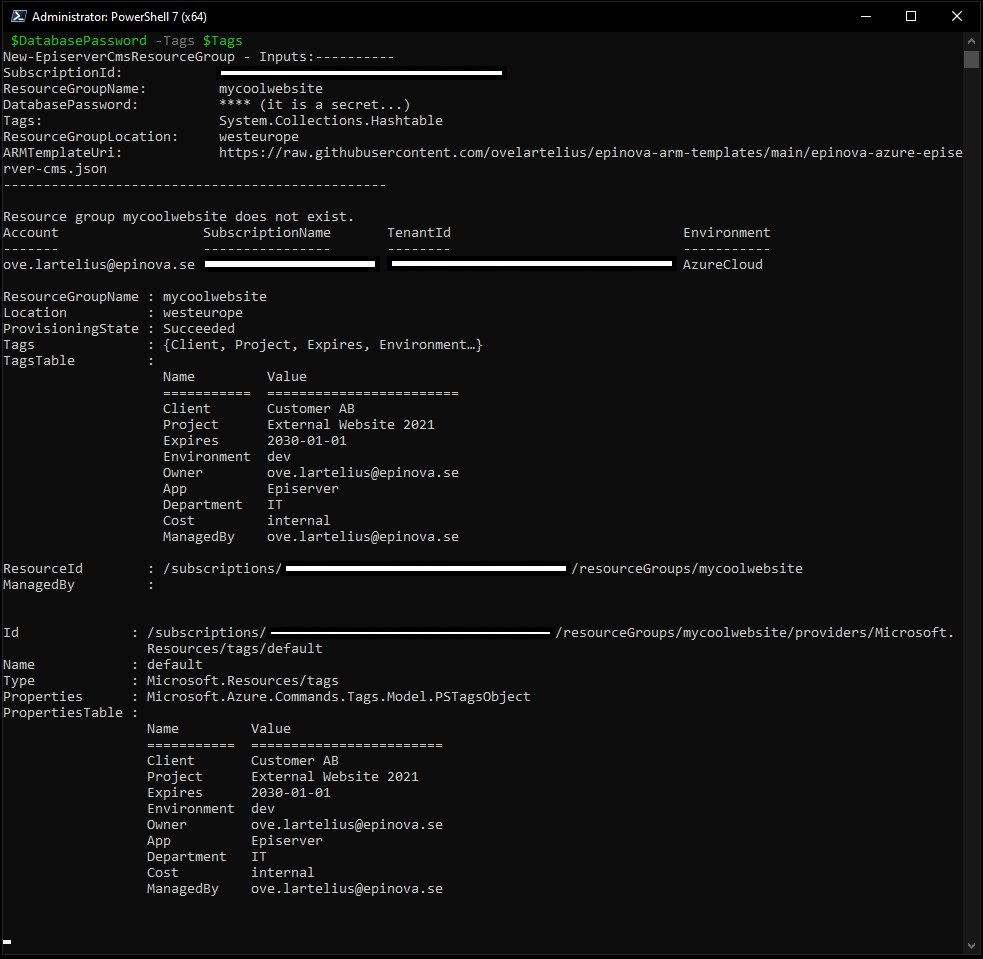
Task: Click the redacted SubscriptionId bar
Action: pos(362,72)
